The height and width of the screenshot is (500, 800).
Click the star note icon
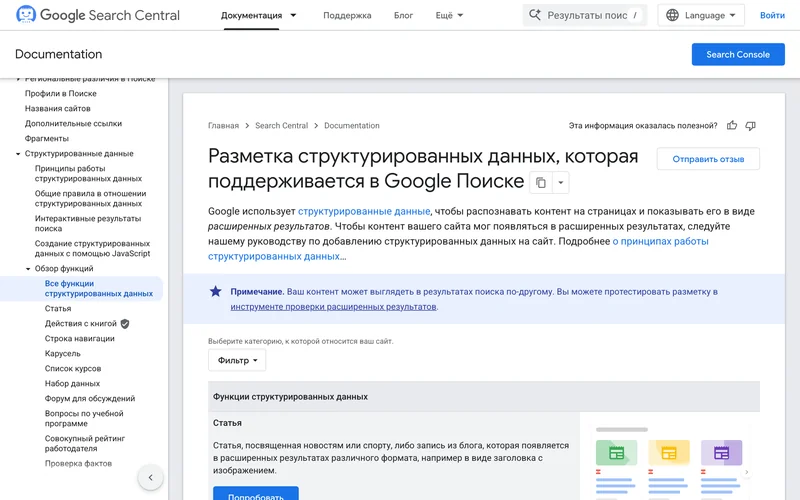coord(215,291)
